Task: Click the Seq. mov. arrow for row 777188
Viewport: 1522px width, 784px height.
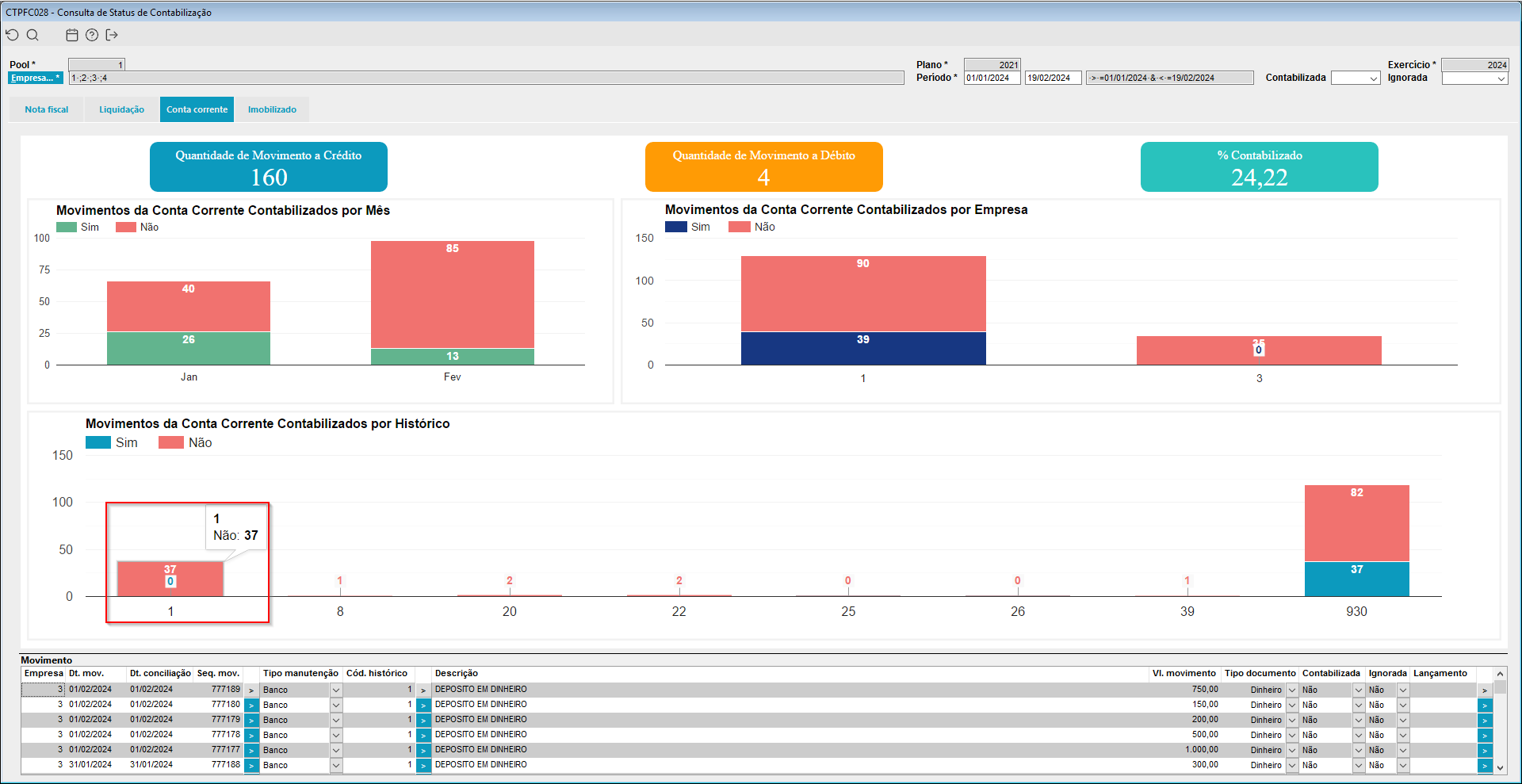Action: tap(251, 766)
